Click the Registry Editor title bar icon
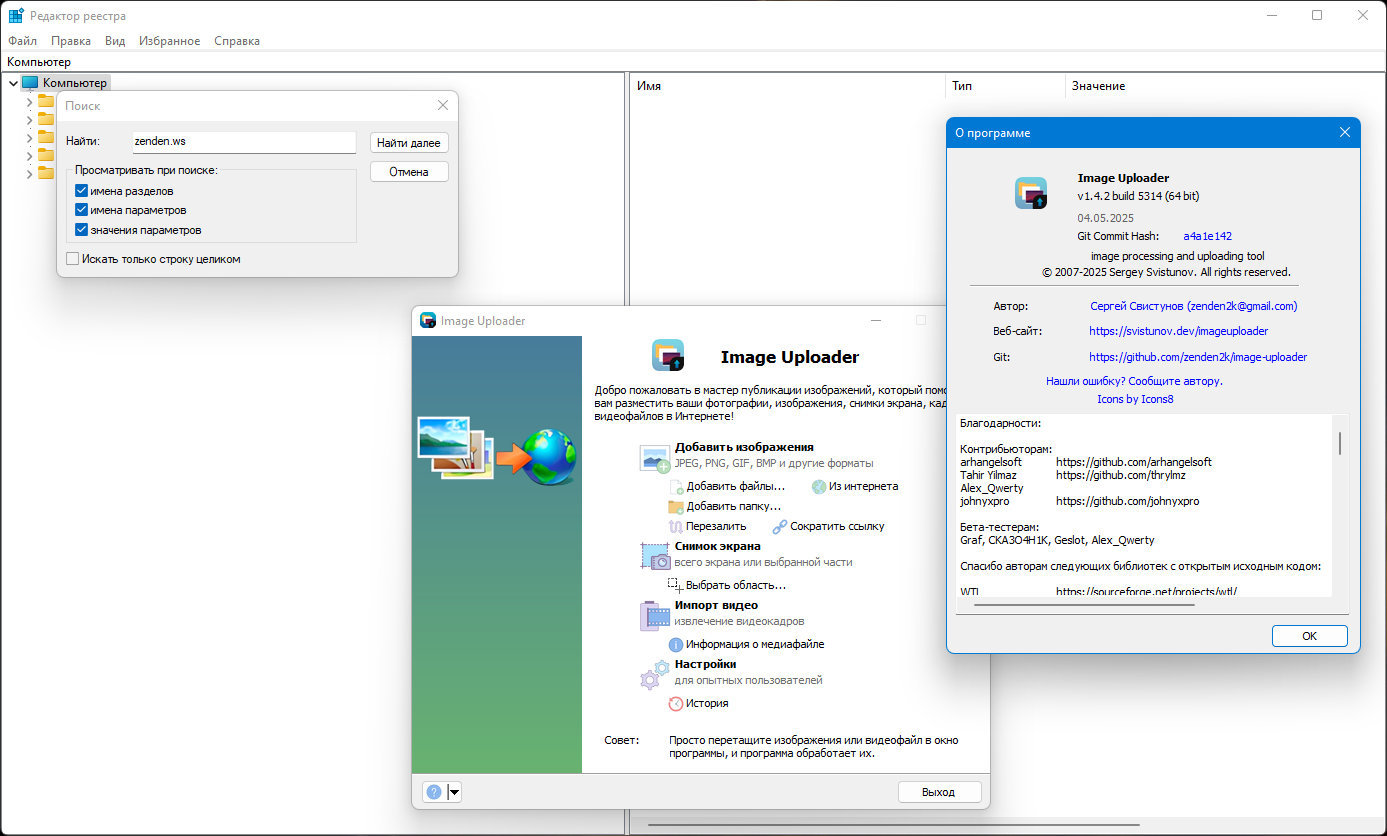The height and width of the screenshot is (836, 1387). 16,16
